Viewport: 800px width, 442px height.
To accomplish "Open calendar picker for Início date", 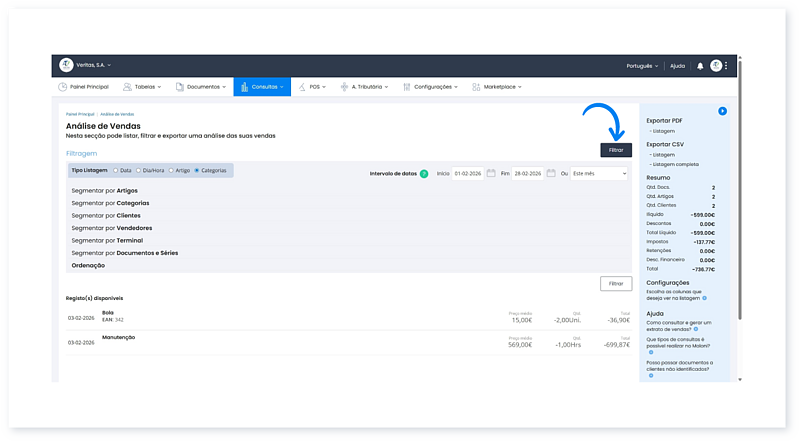I will coord(491,173).
